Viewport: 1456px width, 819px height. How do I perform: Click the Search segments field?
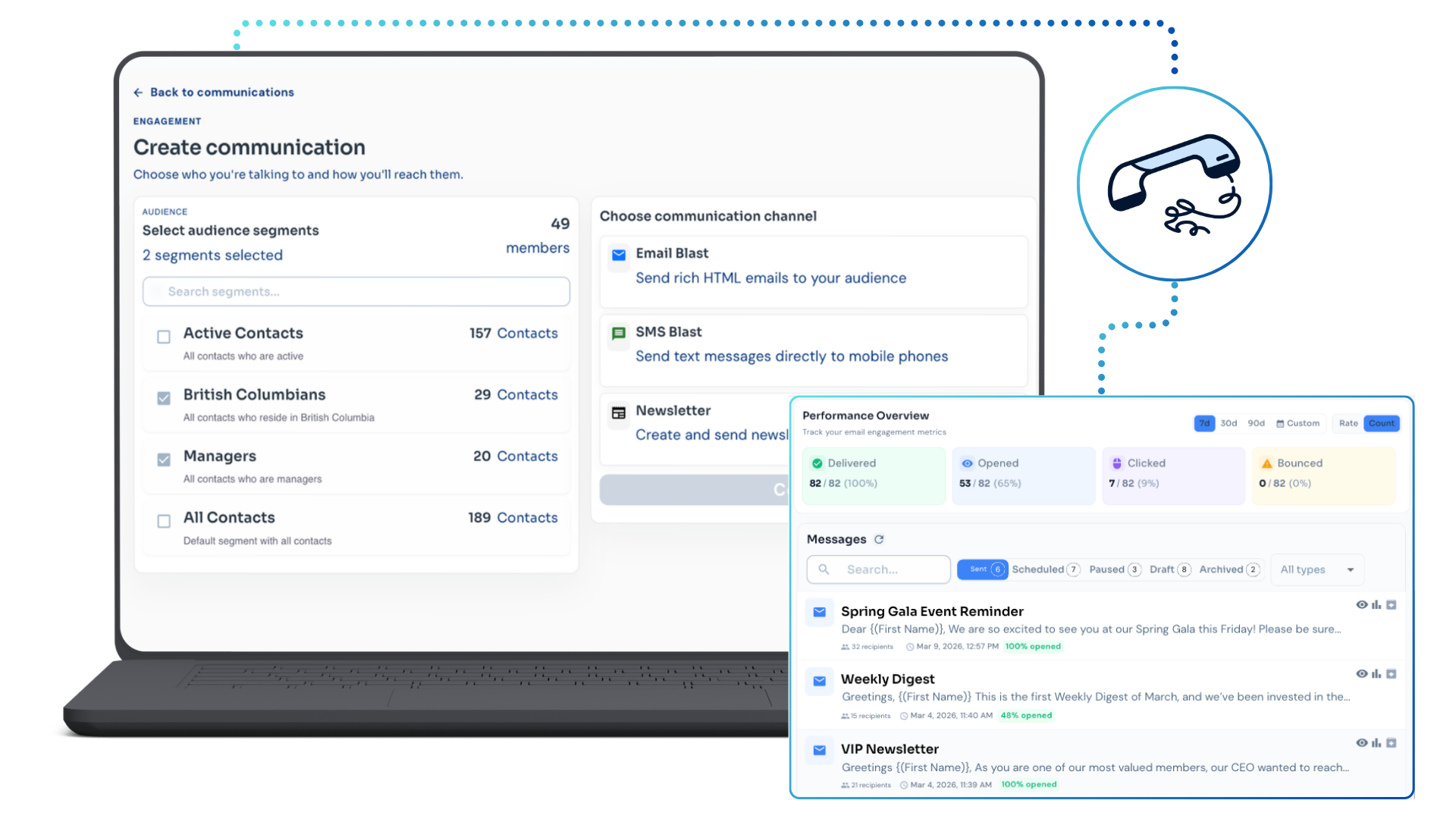coord(356,292)
